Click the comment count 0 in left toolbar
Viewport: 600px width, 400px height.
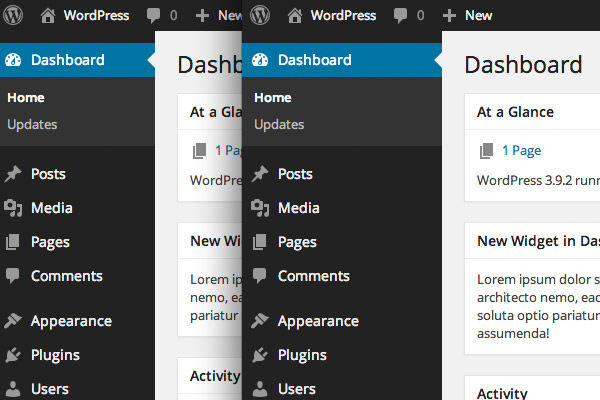click(x=173, y=16)
